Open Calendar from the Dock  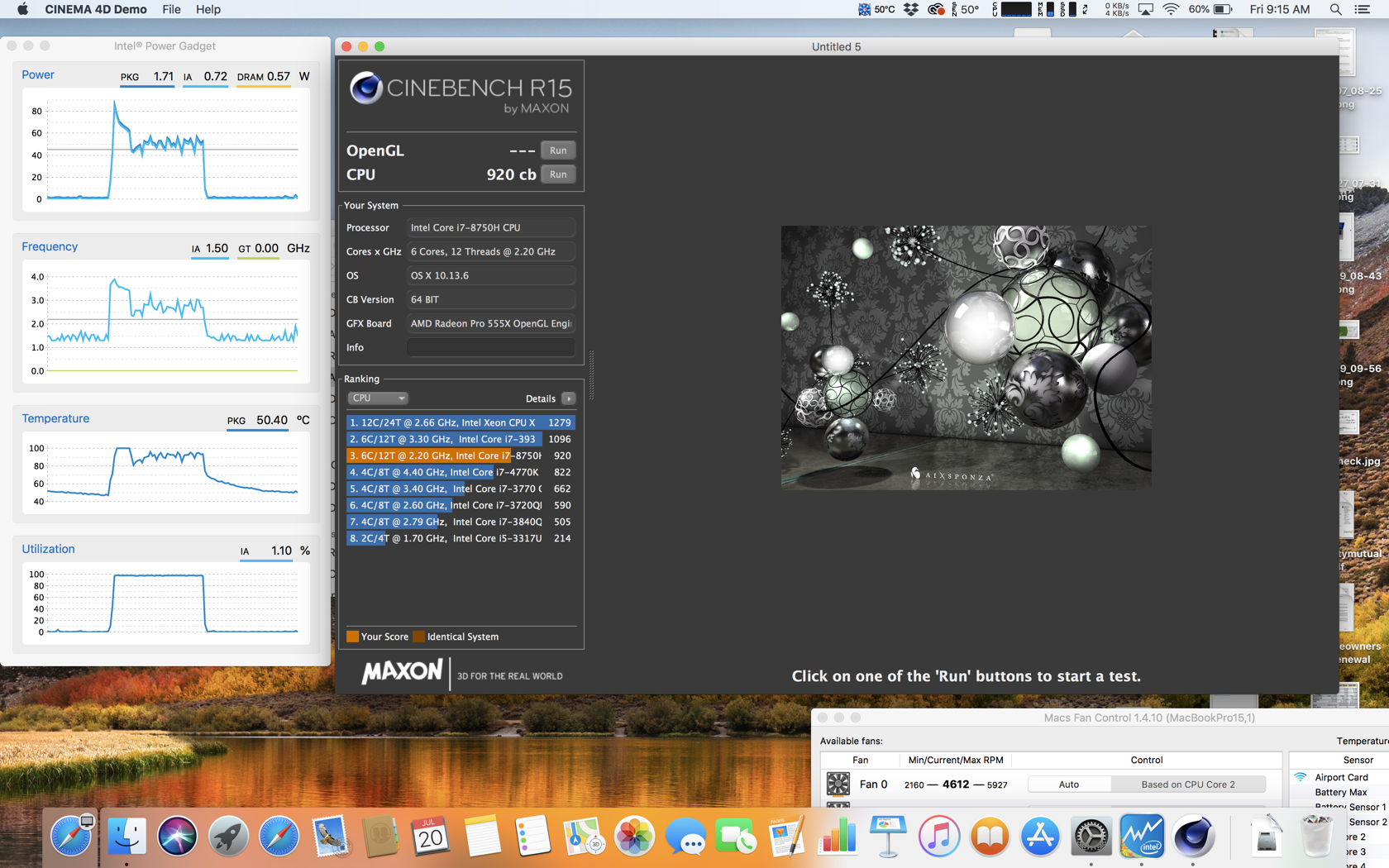[x=431, y=837]
